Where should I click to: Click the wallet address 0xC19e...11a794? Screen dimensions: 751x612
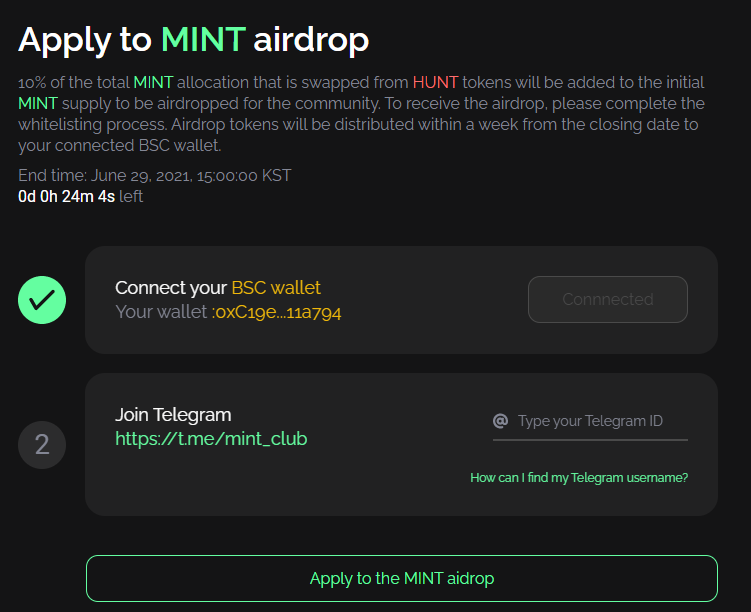tap(278, 312)
